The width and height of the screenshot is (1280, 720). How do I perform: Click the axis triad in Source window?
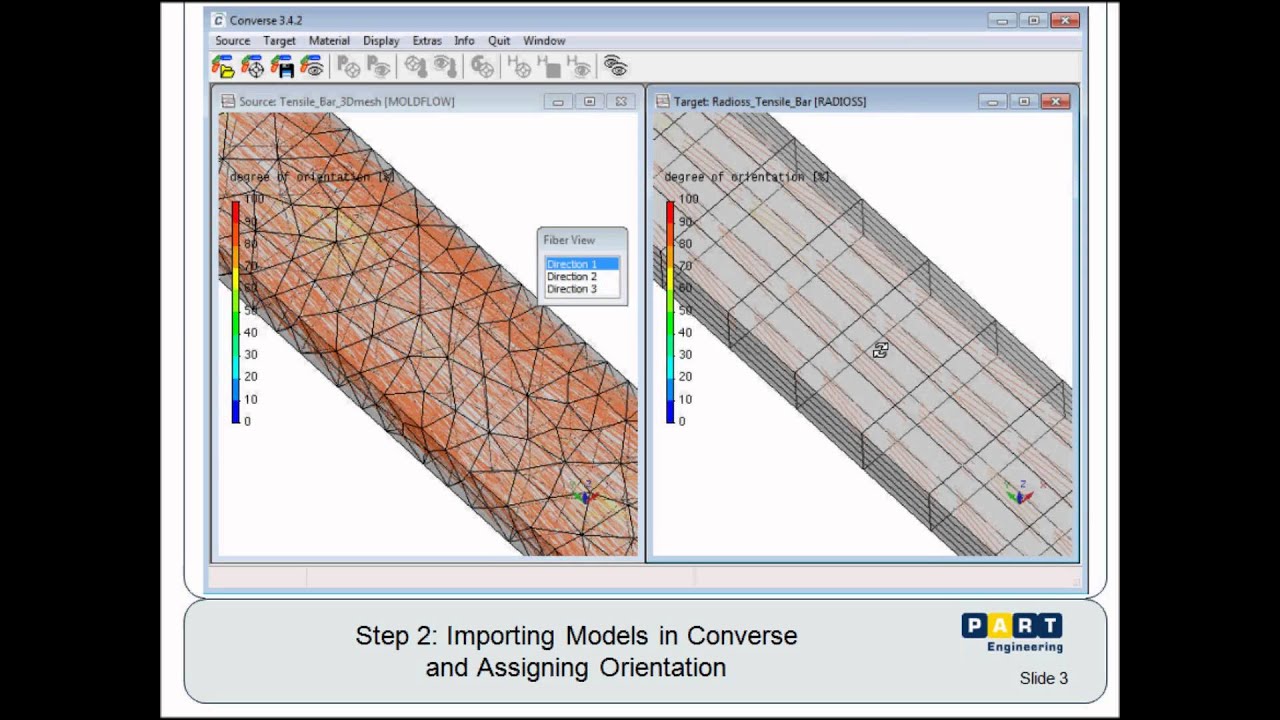click(584, 493)
